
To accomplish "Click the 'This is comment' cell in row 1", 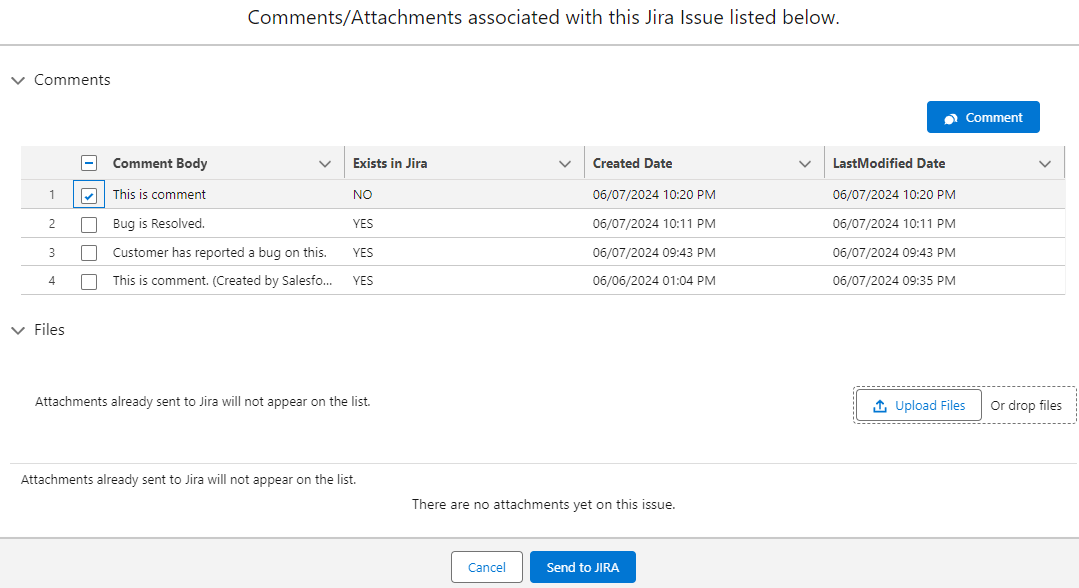I will tap(159, 195).
